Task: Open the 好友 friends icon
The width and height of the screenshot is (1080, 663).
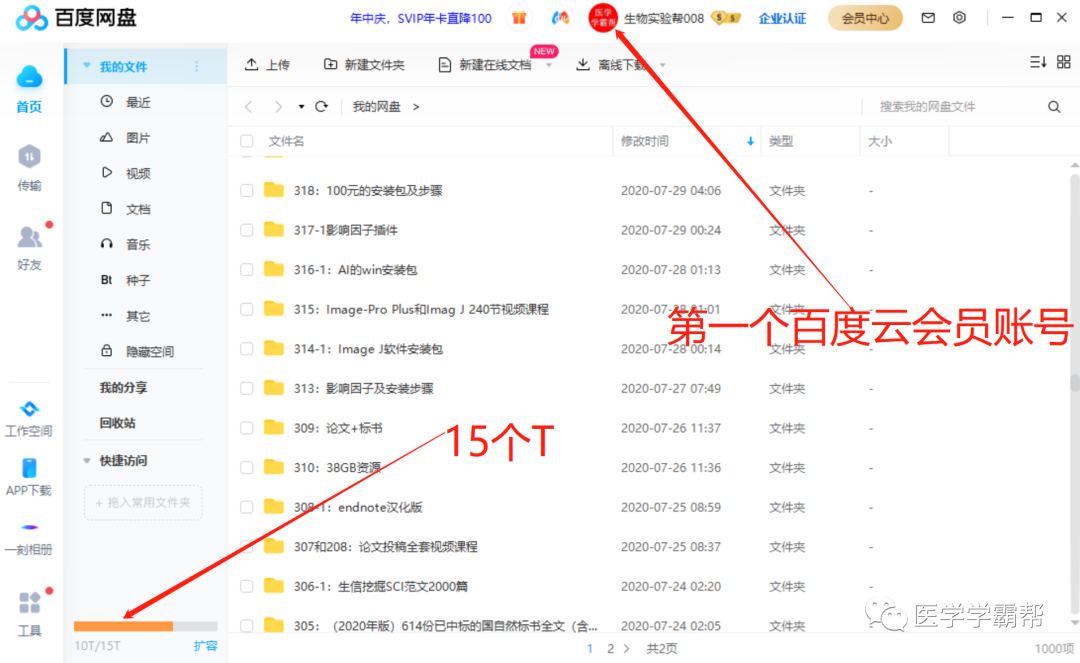Action: pyautogui.click(x=29, y=238)
